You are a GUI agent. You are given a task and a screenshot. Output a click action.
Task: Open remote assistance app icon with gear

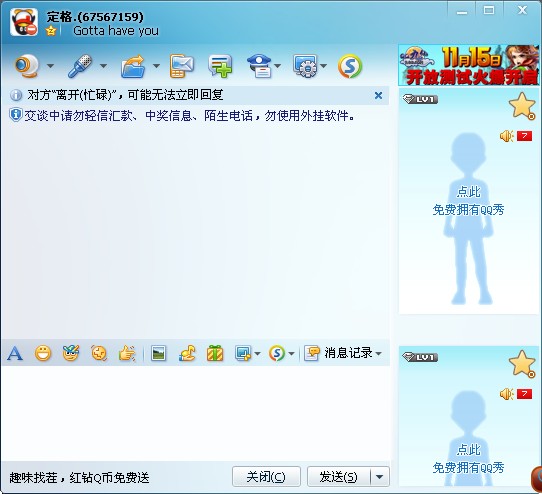tap(305, 66)
